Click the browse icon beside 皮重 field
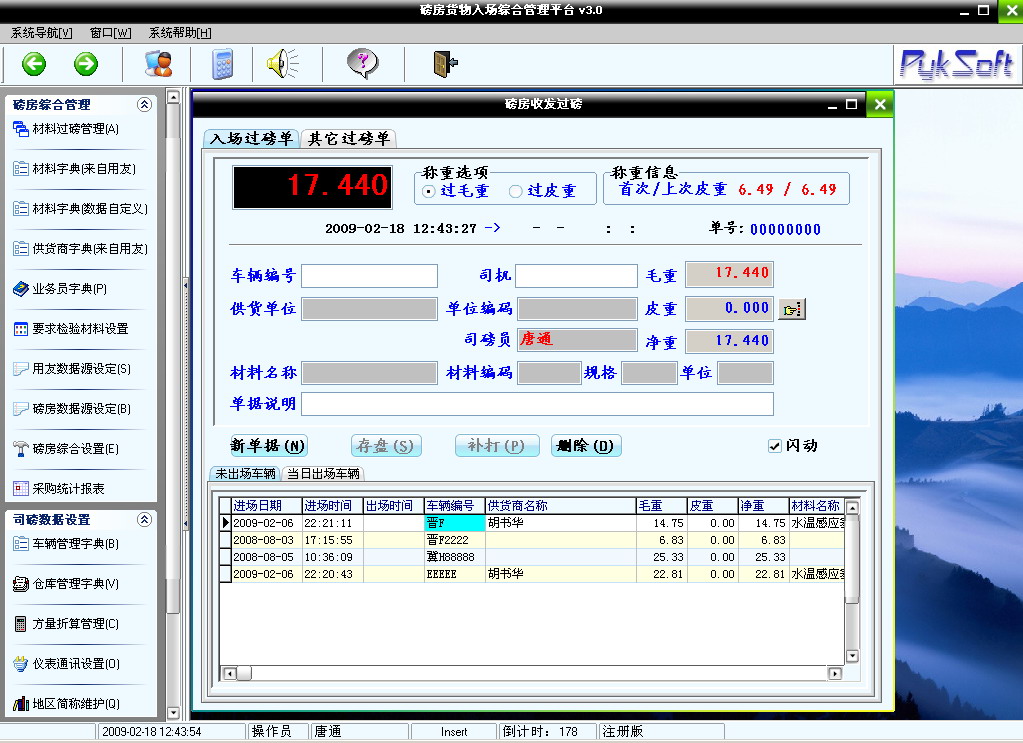This screenshot has height=743, width=1023. [x=792, y=309]
